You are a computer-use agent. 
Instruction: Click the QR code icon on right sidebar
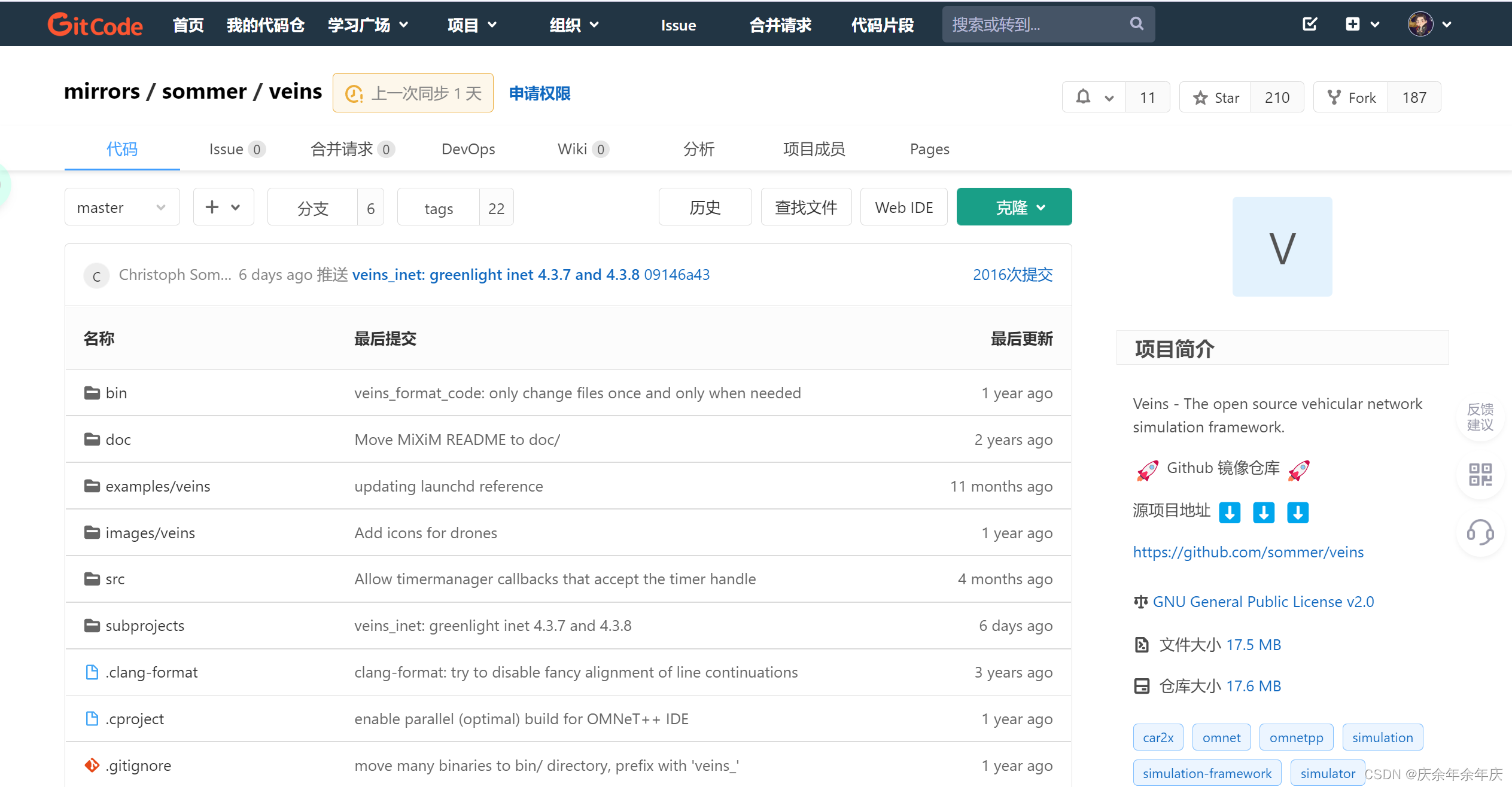tap(1480, 475)
